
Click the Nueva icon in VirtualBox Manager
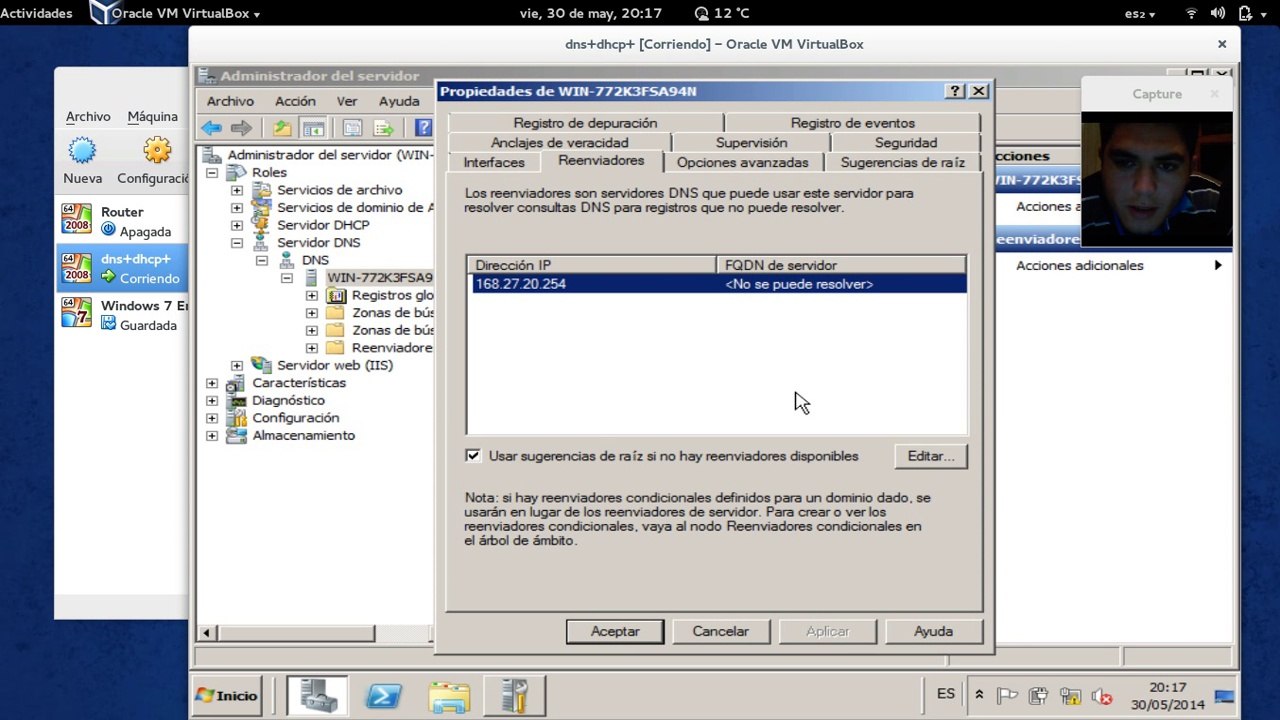pyautogui.click(x=82, y=151)
